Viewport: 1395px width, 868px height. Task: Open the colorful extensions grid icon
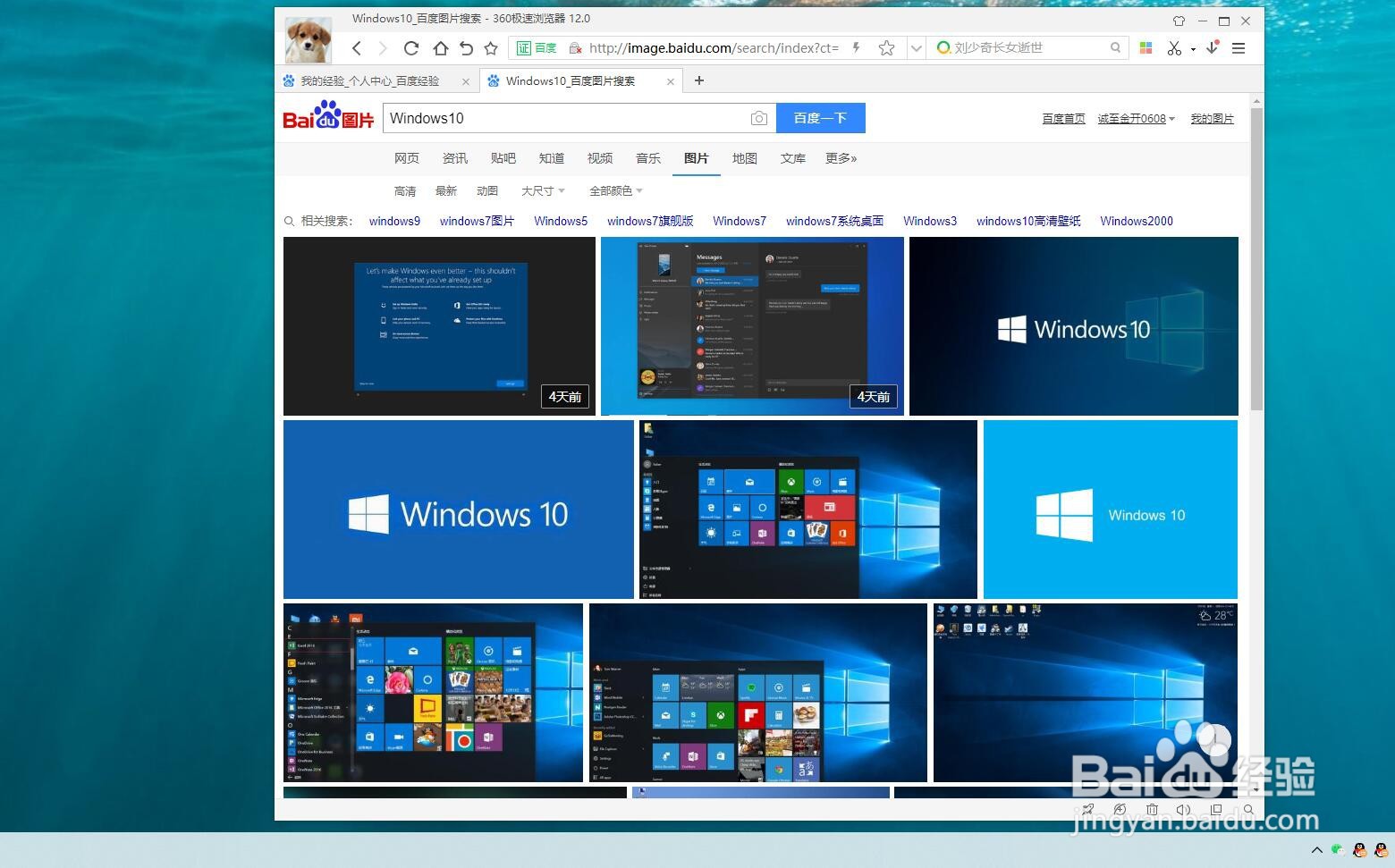(x=1146, y=48)
